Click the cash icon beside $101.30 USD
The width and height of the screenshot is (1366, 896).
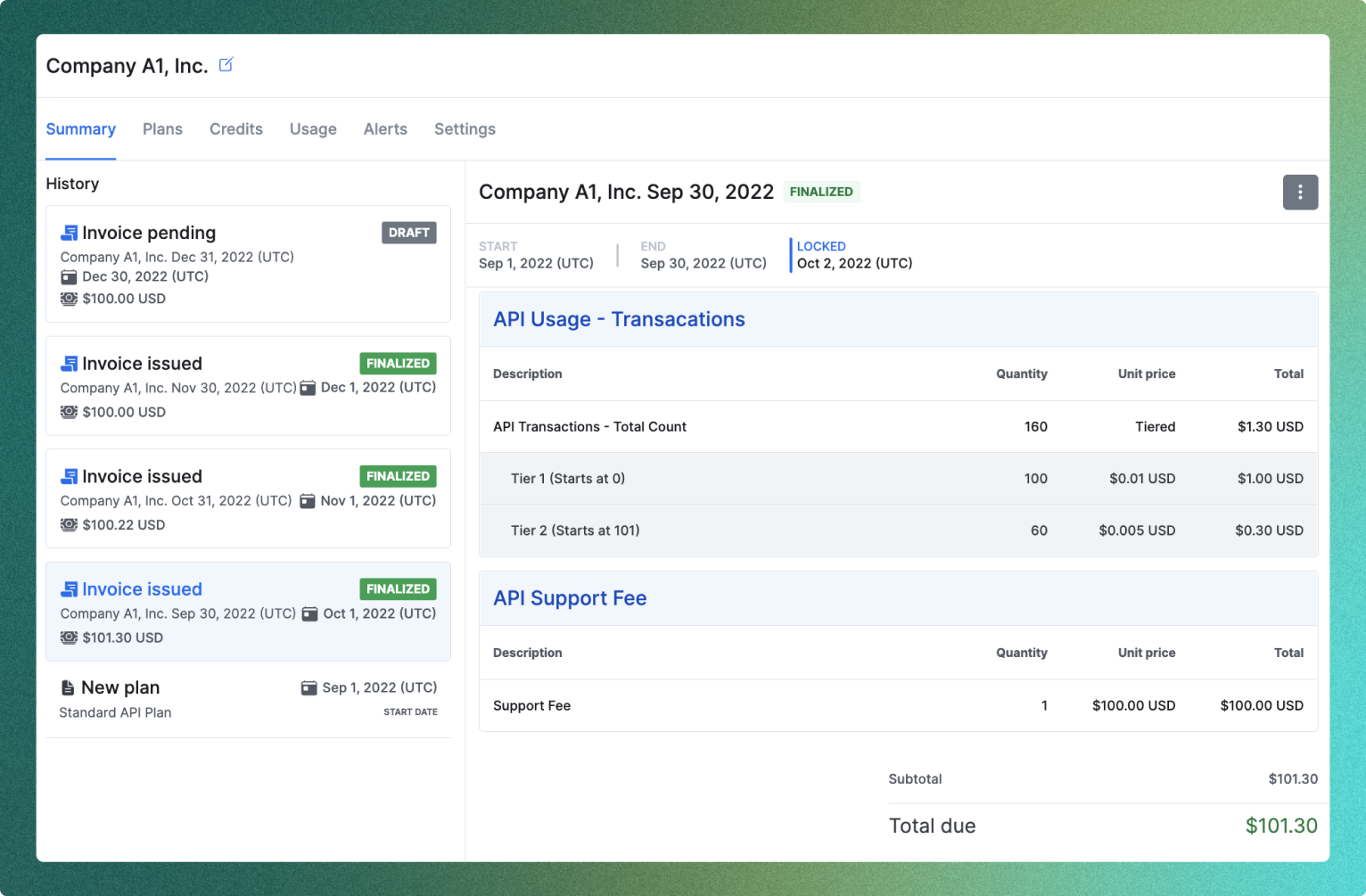69,637
